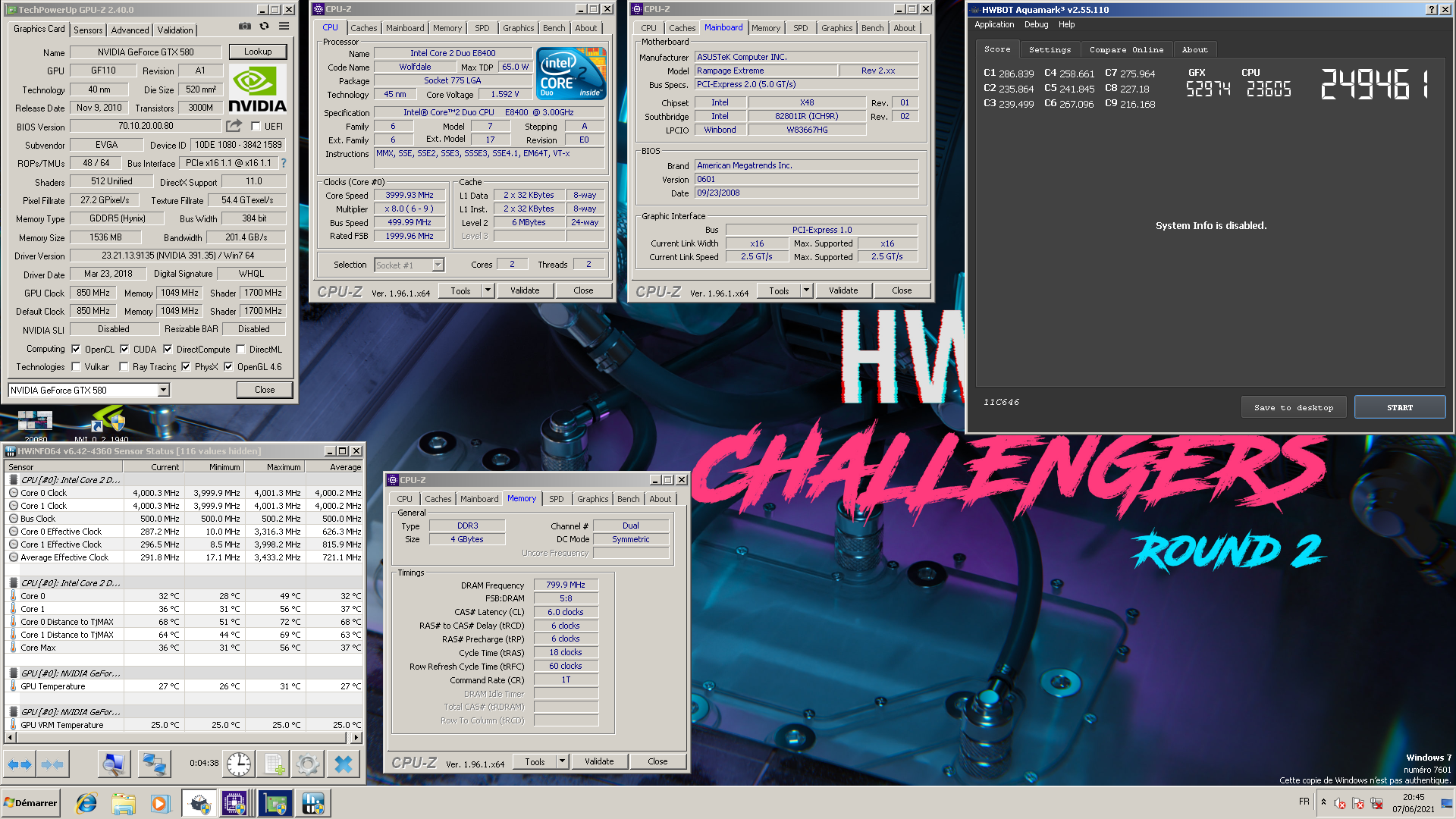
Task: Toggle the CUDA checkbox in GPU-Z
Action: tap(124, 350)
